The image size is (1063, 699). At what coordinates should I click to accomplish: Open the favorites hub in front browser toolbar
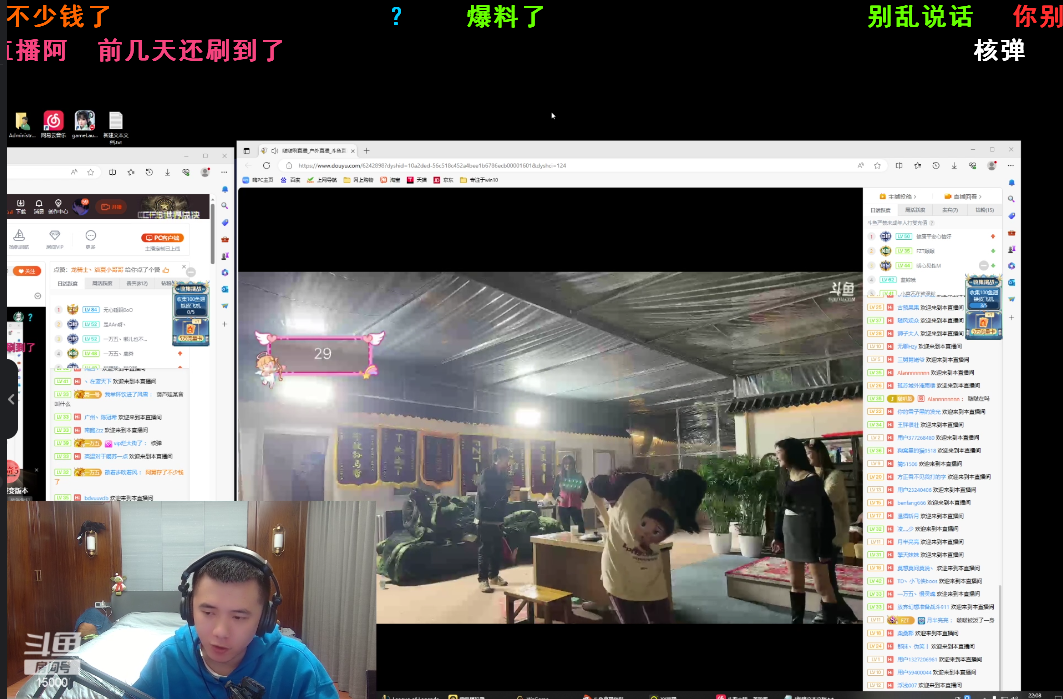tap(917, 165)
